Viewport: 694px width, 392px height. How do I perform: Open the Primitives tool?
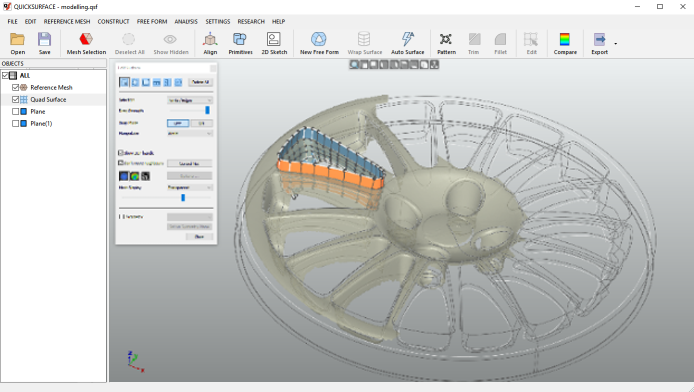click(240, 39)
